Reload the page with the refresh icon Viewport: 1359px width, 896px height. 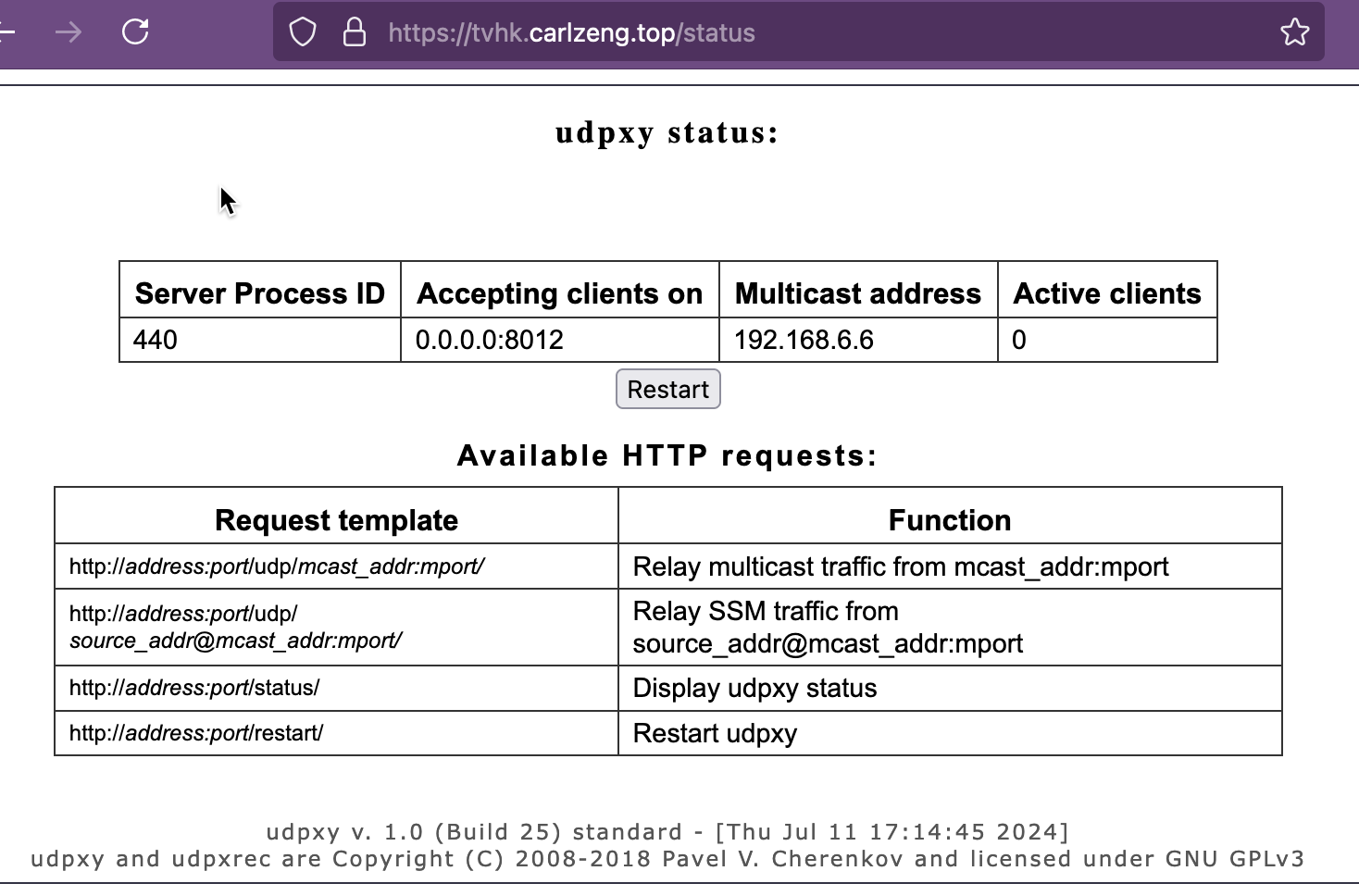[135, 32]
